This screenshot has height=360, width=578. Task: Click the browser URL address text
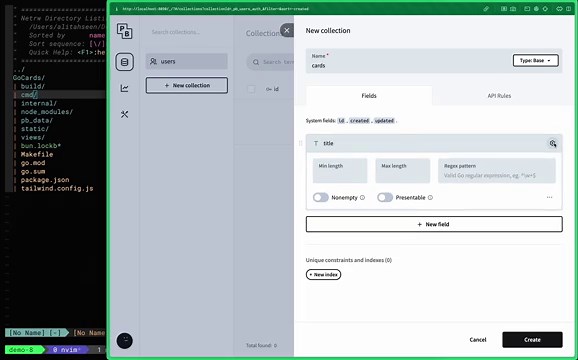click(215, 9)
